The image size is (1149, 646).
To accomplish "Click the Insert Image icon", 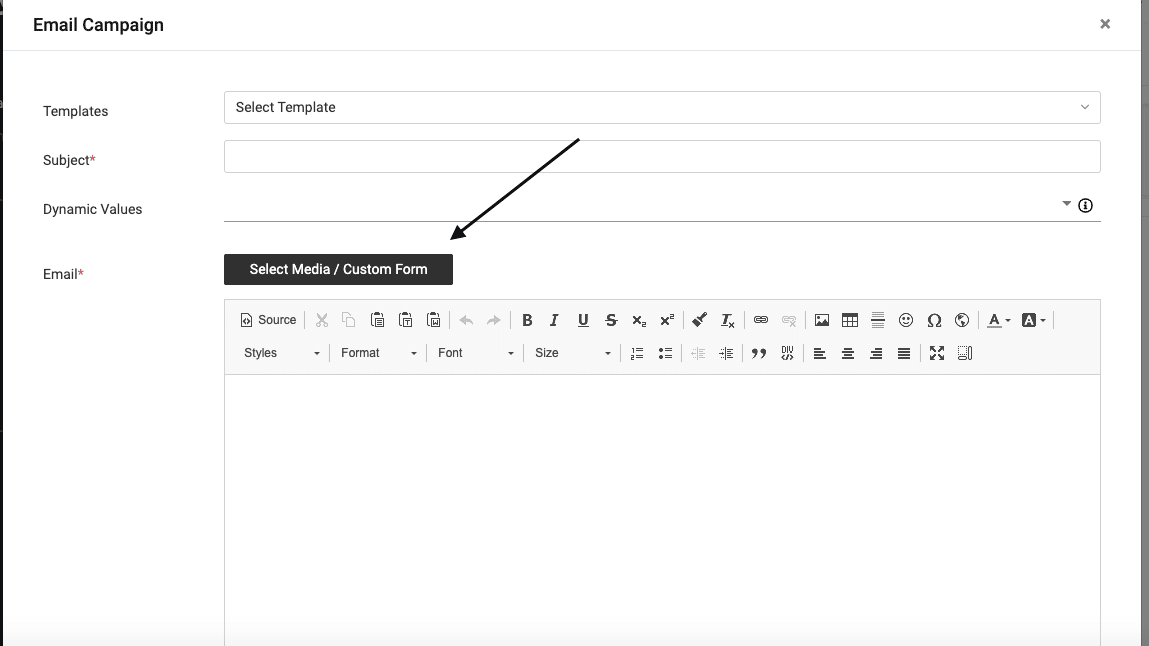I will pos(822,320).
